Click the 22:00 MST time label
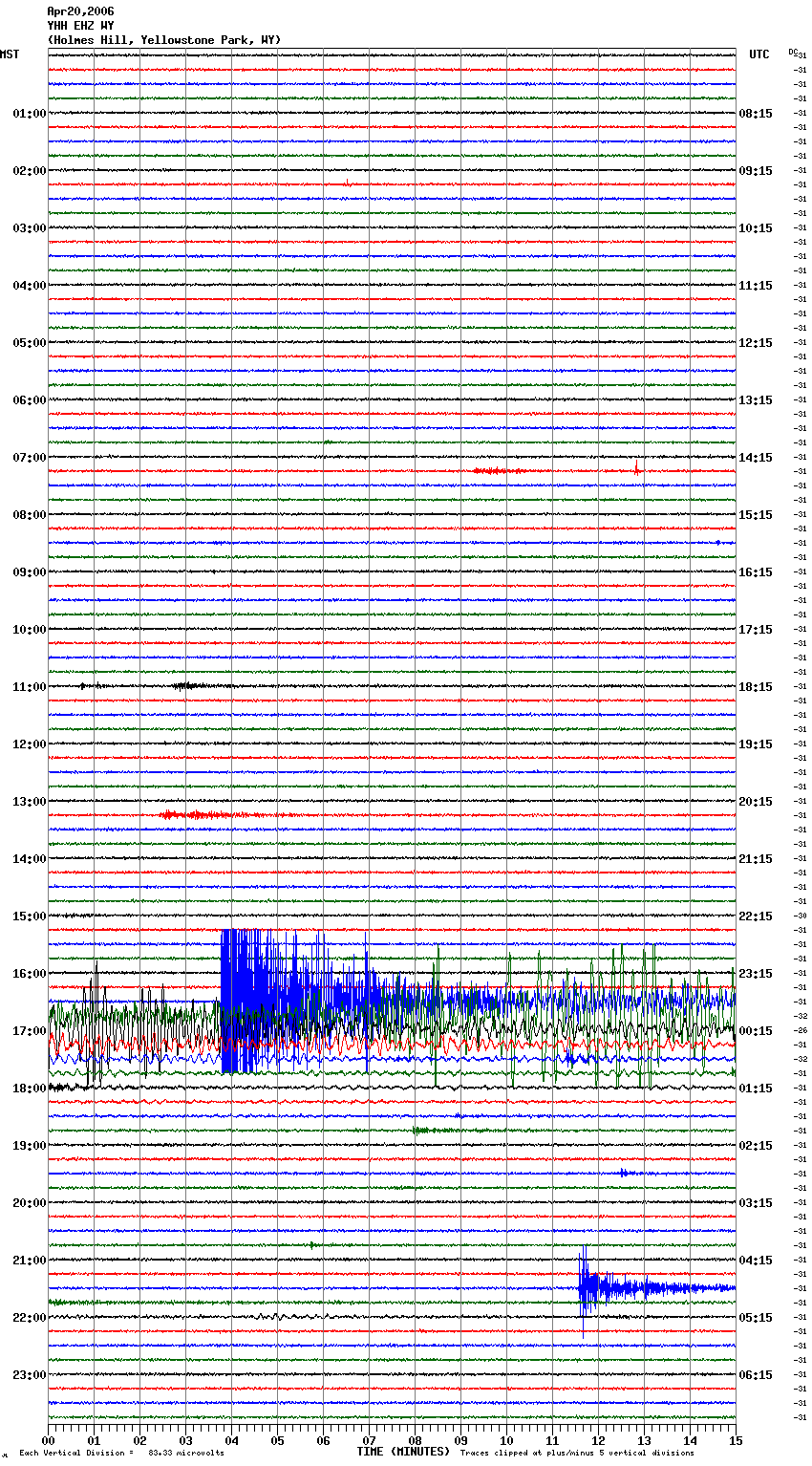 point(30,1318)
